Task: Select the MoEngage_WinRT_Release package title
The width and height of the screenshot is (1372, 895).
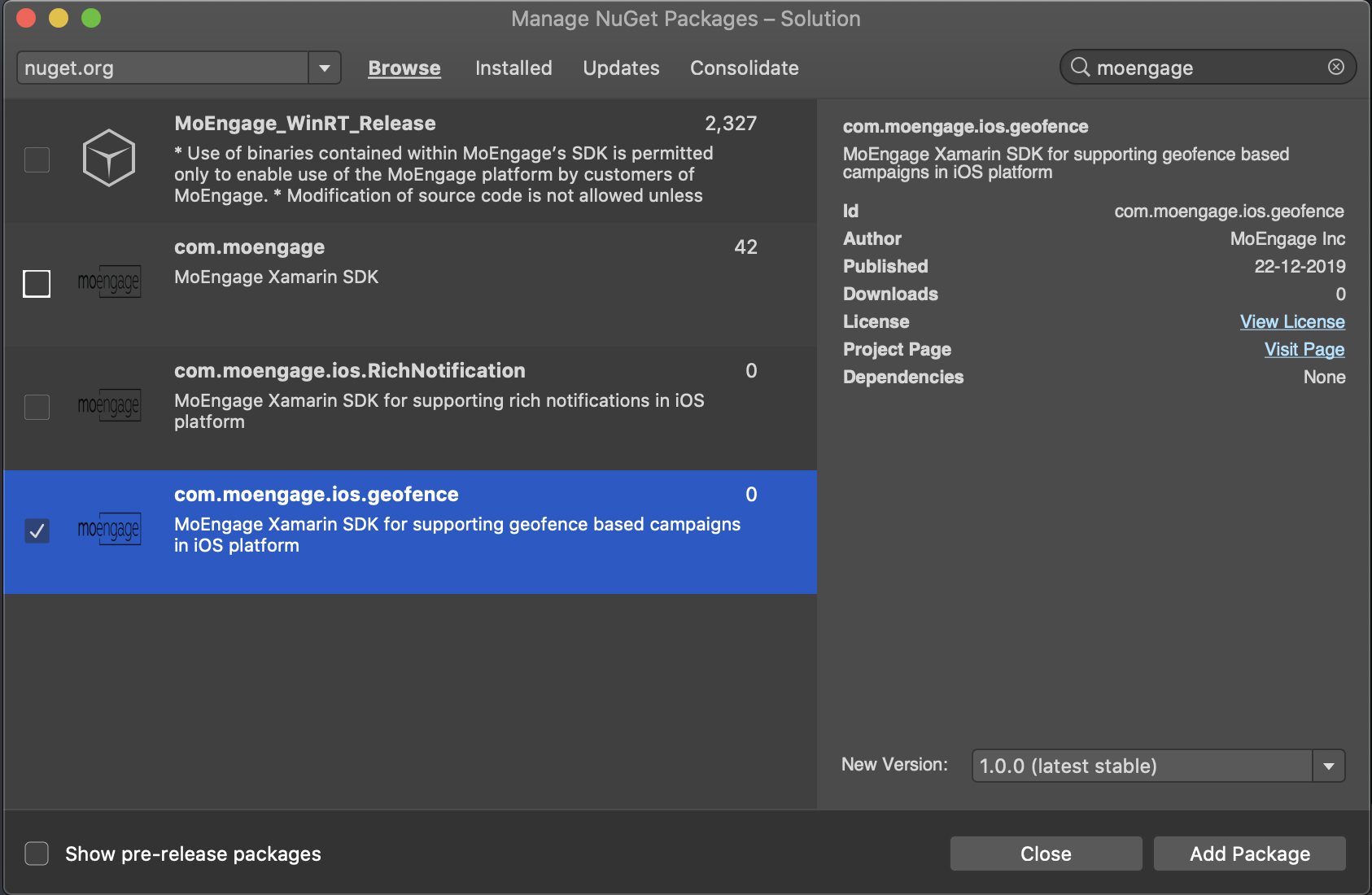Action: pos(305,124)
